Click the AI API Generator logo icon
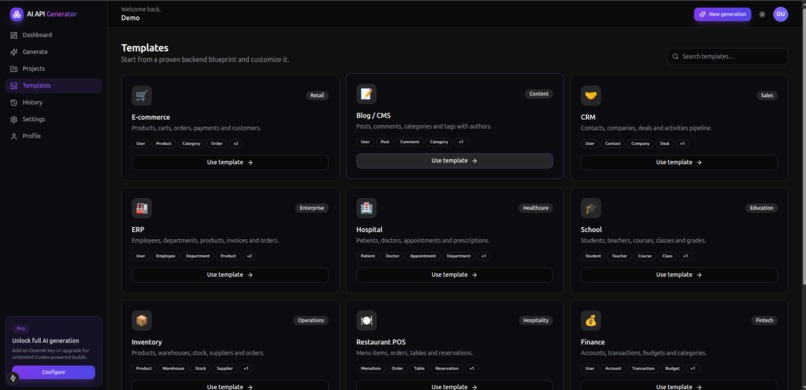 [x=16, y=14]
